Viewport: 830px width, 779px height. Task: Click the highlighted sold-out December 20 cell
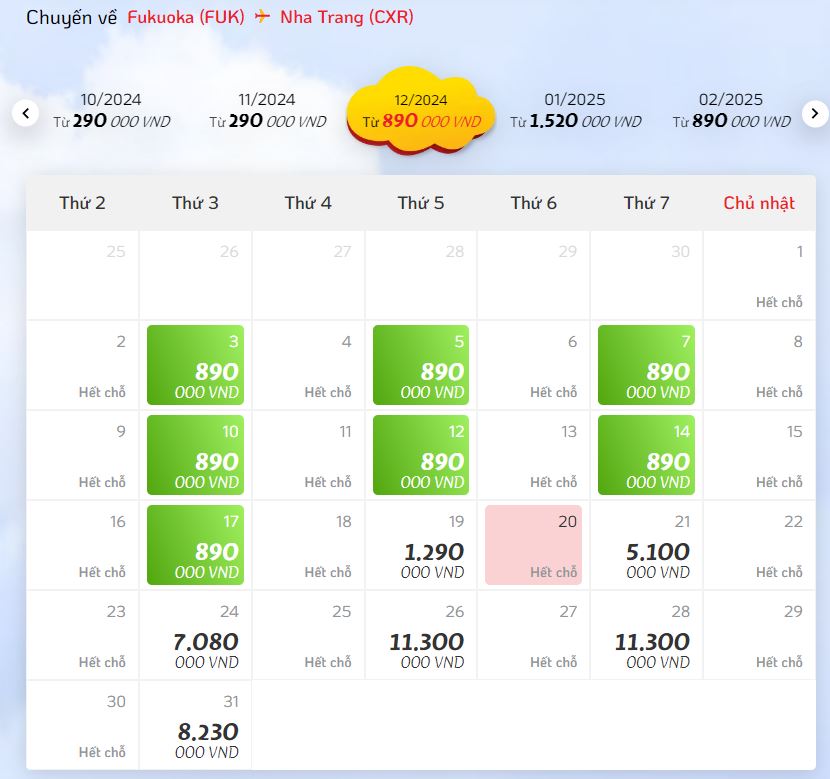[x=534, y=545]
